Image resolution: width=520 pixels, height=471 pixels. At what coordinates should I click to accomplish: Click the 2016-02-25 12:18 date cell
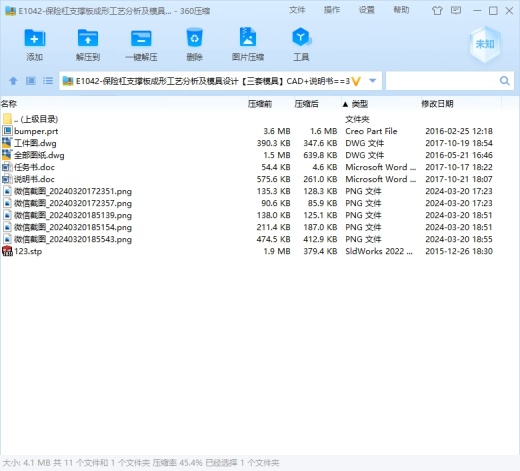pyautogui.click(x=459, y=131)
